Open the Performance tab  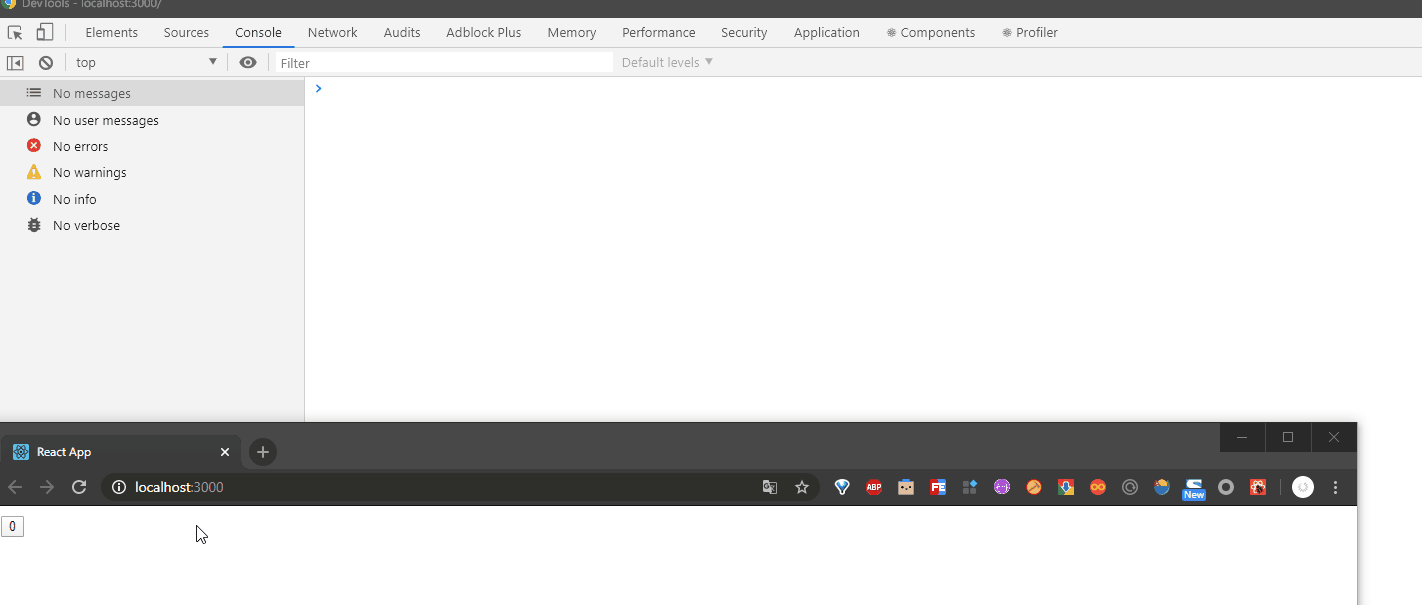[659, 32]
